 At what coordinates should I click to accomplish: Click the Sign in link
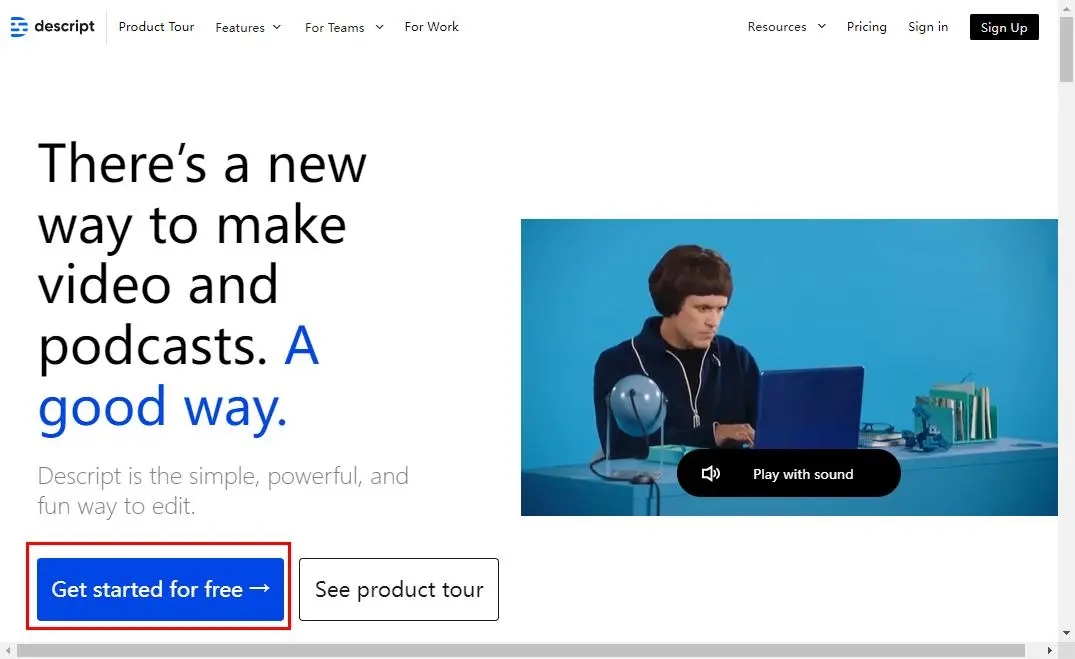pos(928,27)
